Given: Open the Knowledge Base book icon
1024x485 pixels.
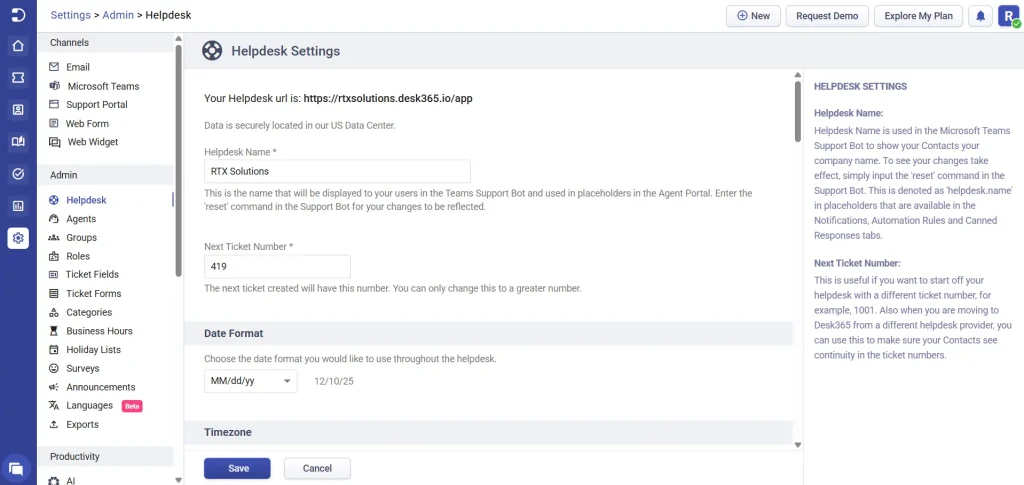Looking at the screenshot, I should (x=18, y=142).
